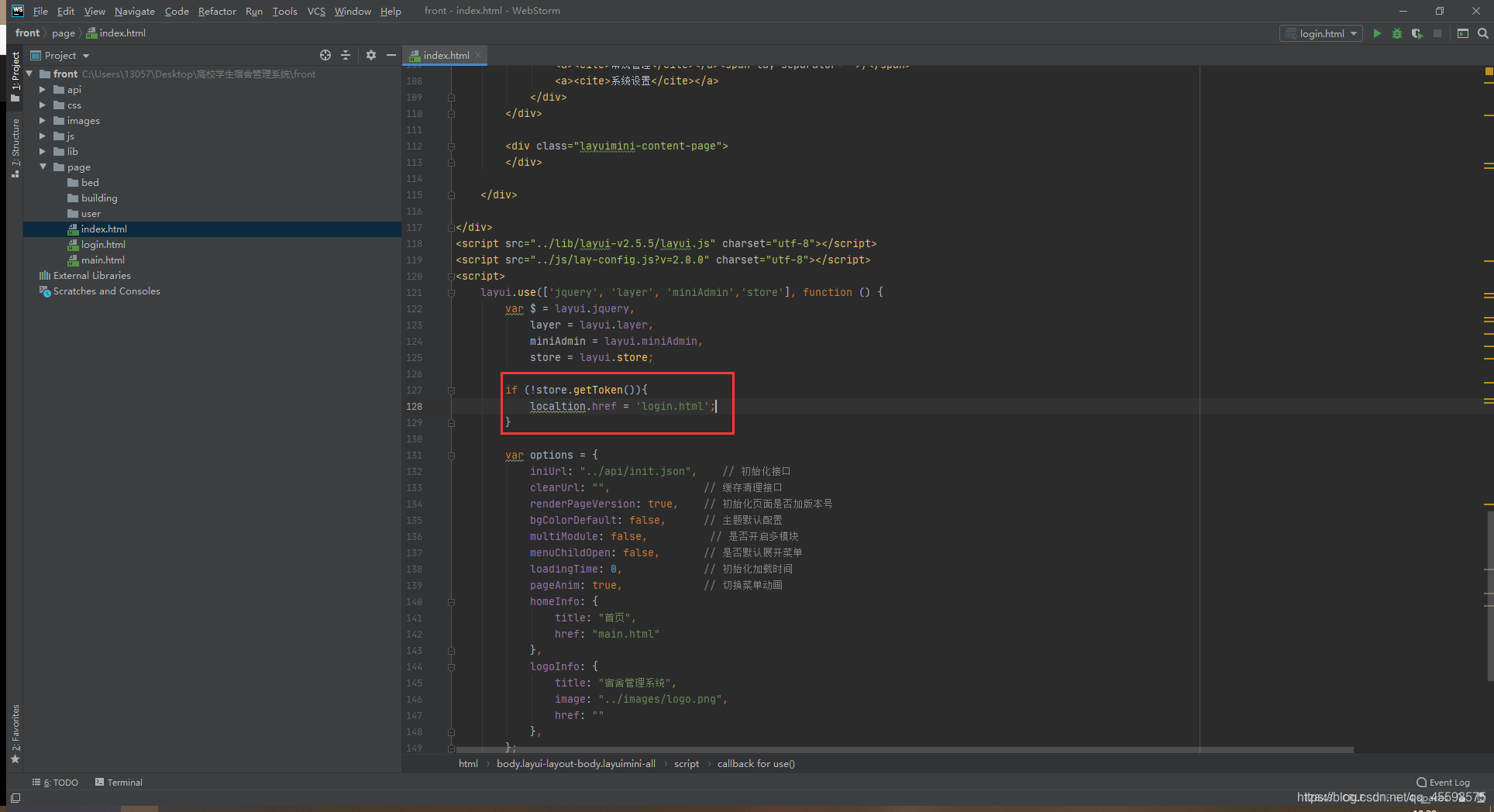The height and width of the screenshot is (812, 1494).
Task: Click the 'page' breadcrumb in navigation bar
Action: tap(64, 33)
